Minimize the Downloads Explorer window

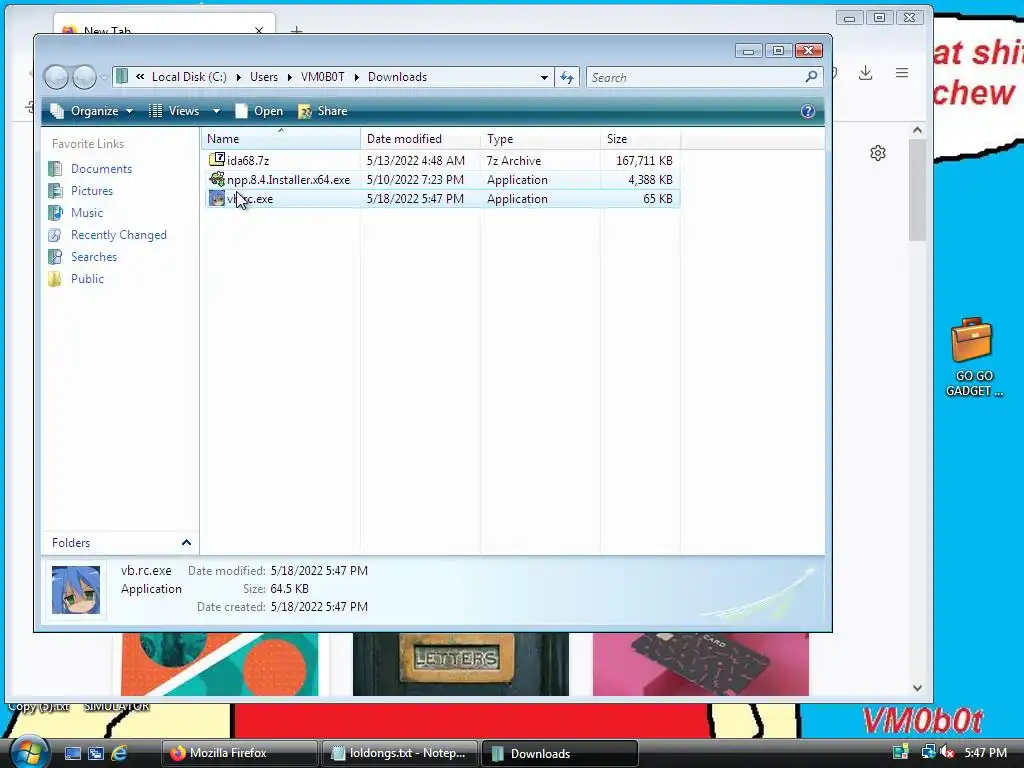[748, 51]
